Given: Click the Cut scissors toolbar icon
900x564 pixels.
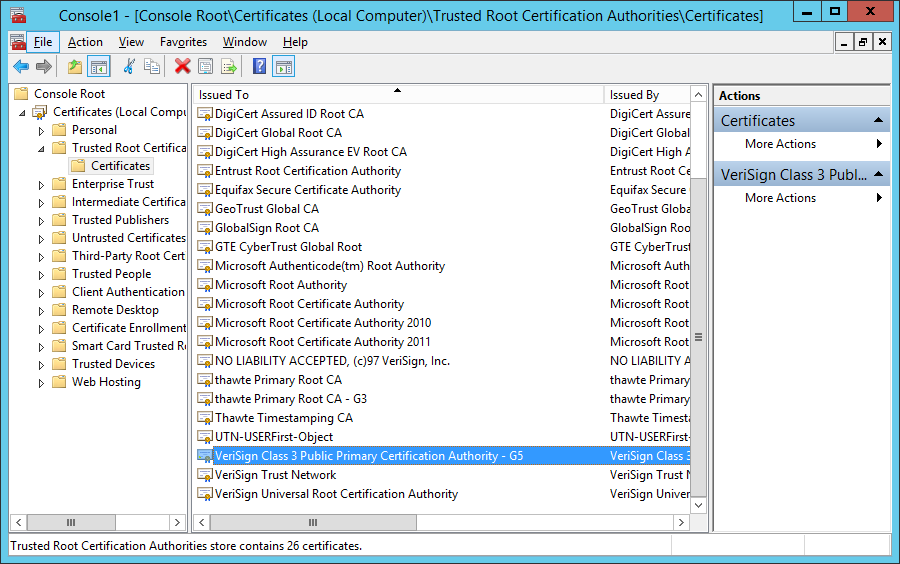Looking at the screenshot, I should click(x=129, y=67).
